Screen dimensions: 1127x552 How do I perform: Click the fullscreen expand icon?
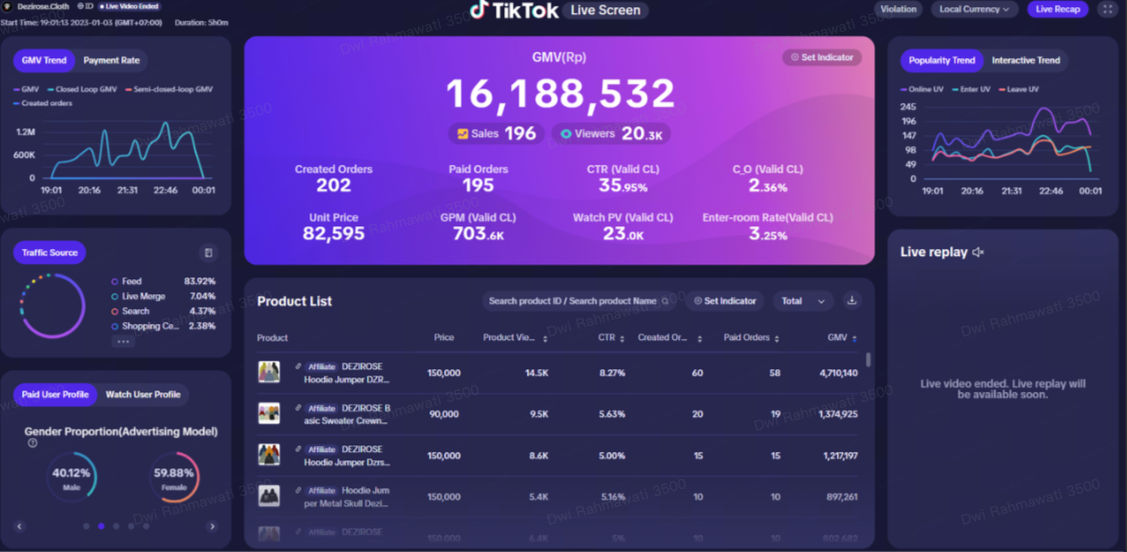click(1107, 9)
